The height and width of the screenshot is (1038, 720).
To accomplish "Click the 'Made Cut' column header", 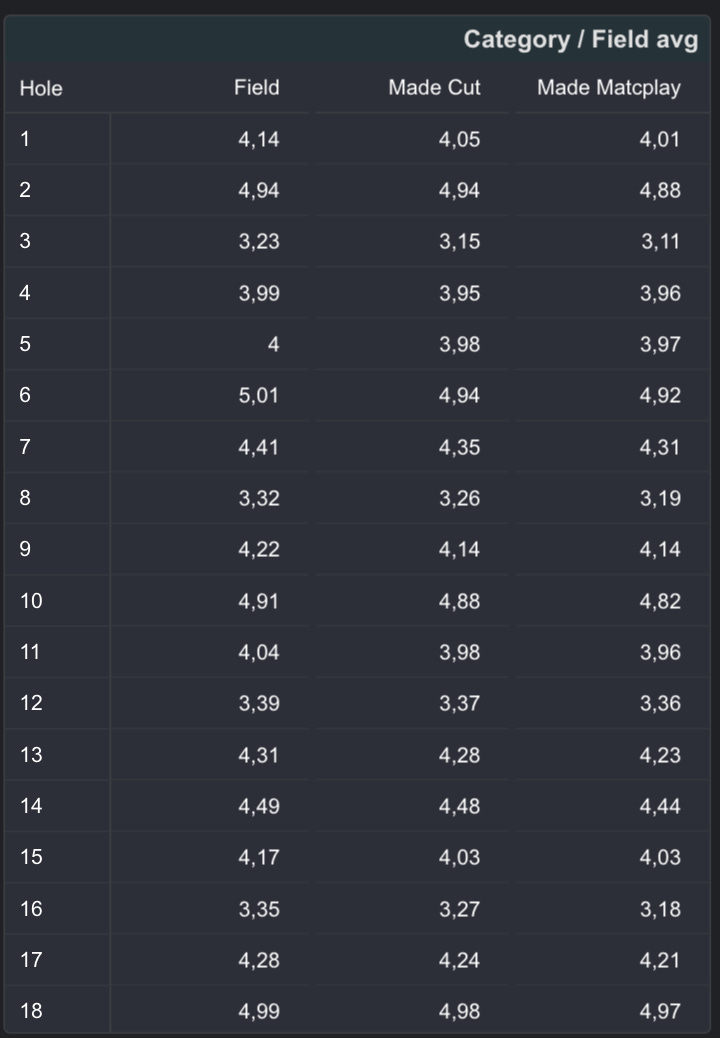I will click(x=434, y=87).
